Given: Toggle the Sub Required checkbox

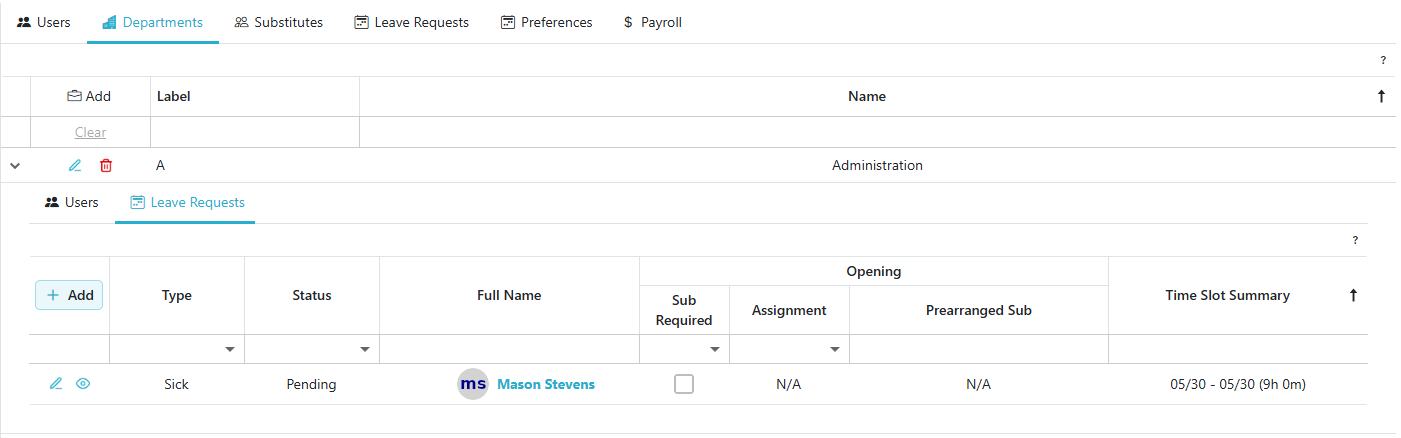Looking at the screenshot, I should (684, 384).
